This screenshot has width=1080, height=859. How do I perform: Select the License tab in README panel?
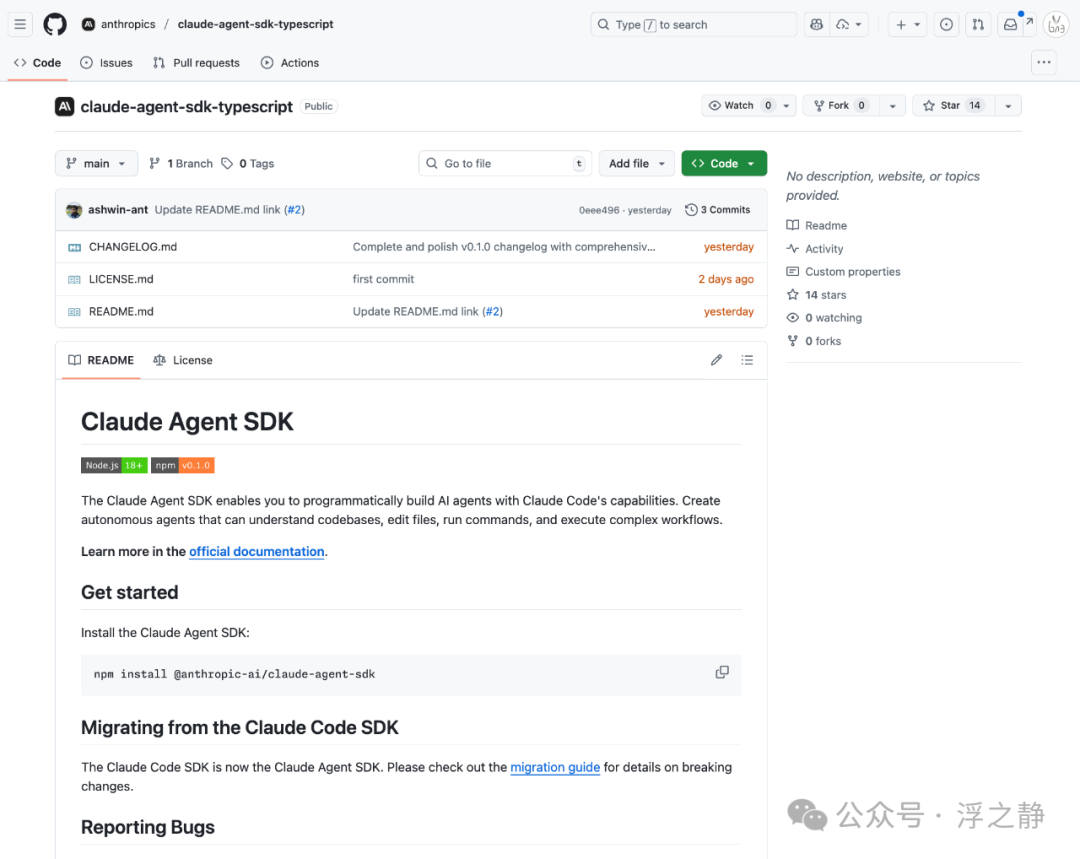(183, 360)
